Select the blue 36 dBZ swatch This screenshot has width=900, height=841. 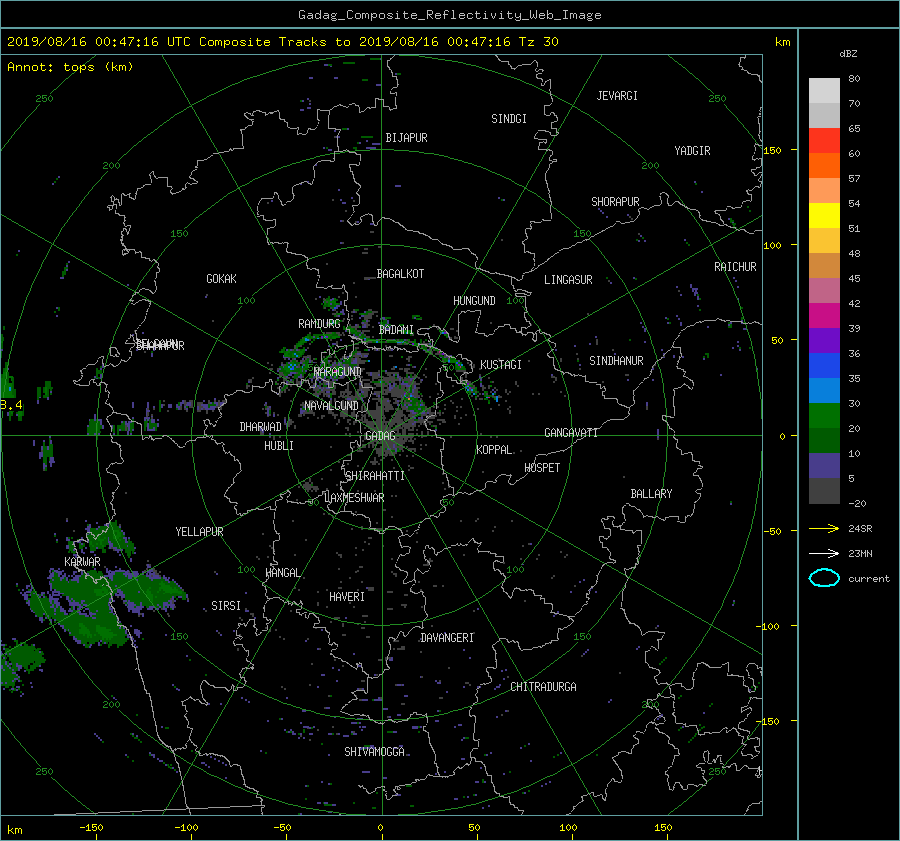(x=824, y=365)
